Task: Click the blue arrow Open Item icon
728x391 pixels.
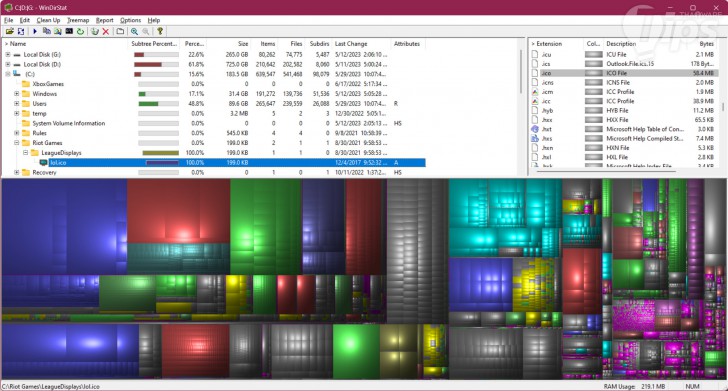Action: tap(35, 31)
